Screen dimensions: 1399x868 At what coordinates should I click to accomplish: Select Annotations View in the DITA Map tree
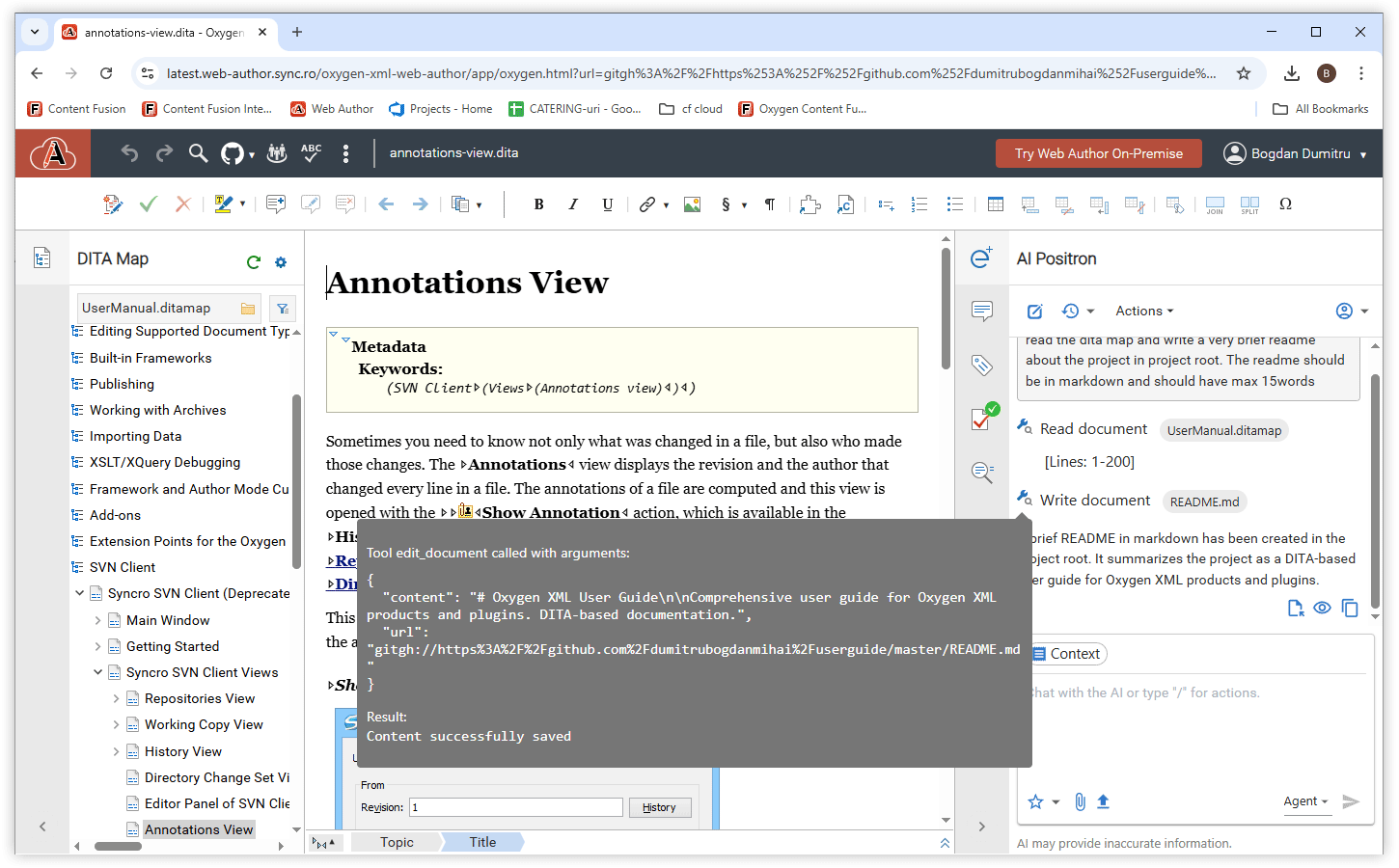pyautogui.click(x=199, y=829)
